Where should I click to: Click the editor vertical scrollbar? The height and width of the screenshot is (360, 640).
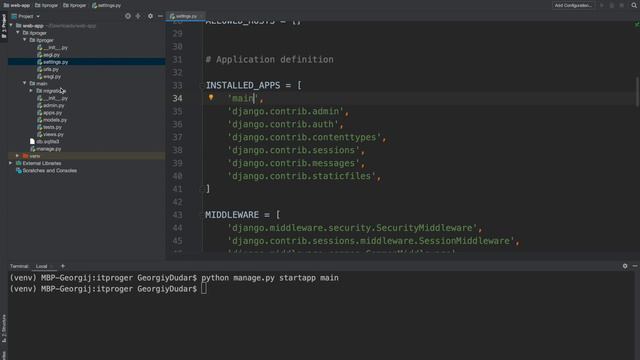[x=637, y=92]
